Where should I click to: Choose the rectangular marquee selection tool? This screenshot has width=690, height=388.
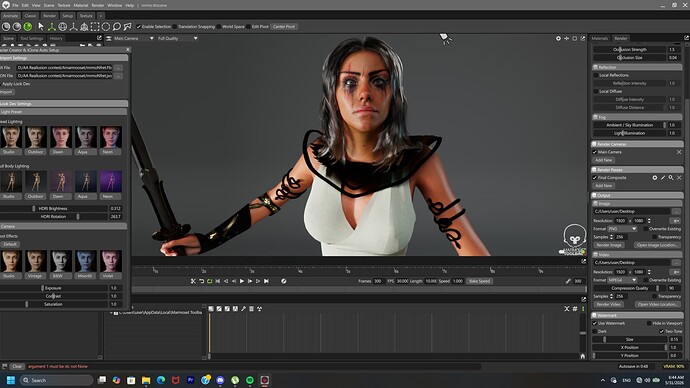pos(95,26)
